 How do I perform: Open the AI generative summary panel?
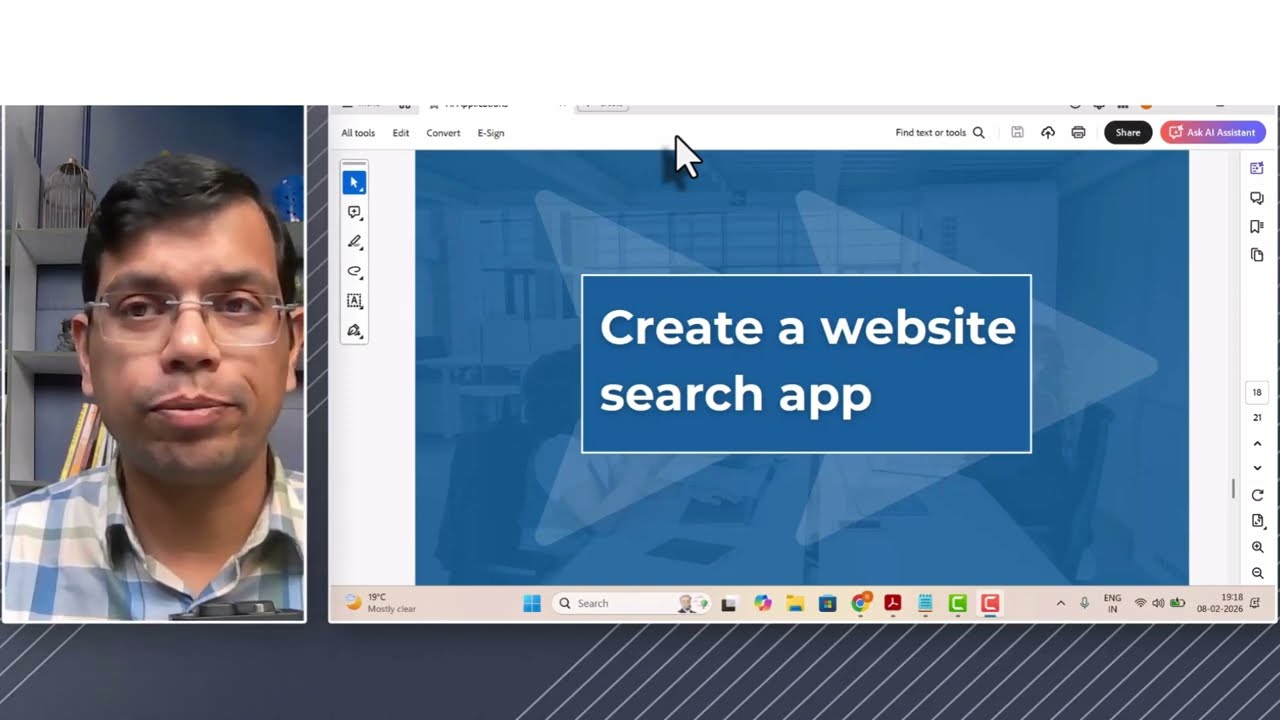coord(1257,168)
